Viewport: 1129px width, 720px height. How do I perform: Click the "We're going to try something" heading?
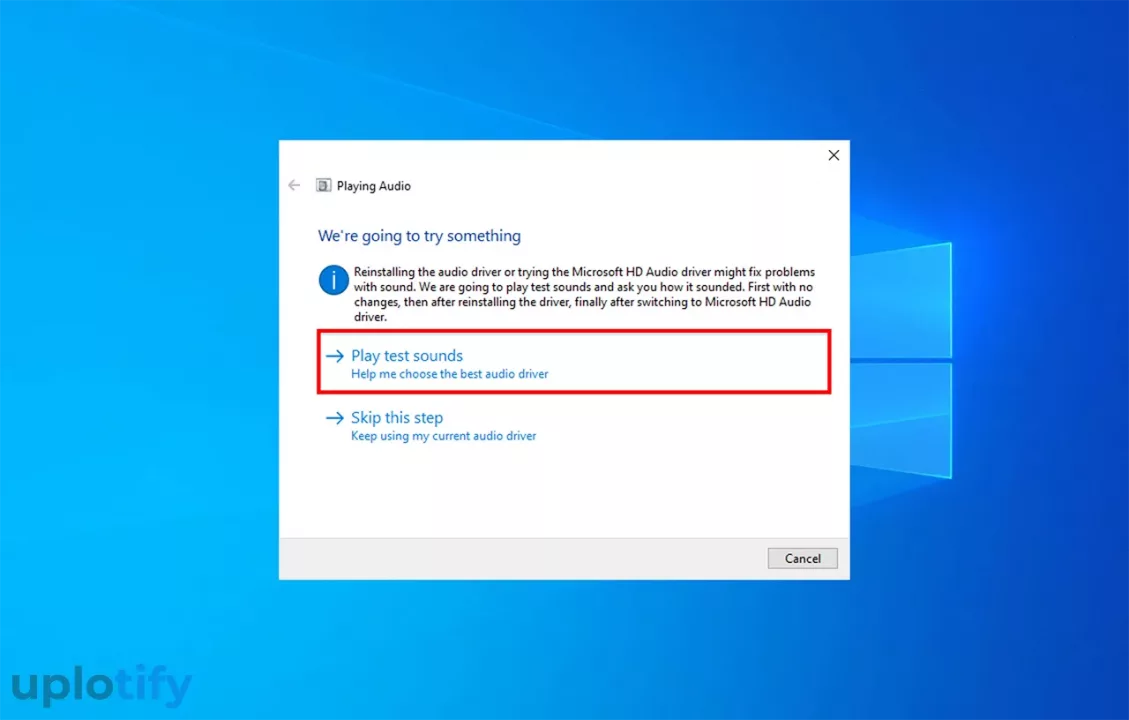click(419, 236)
